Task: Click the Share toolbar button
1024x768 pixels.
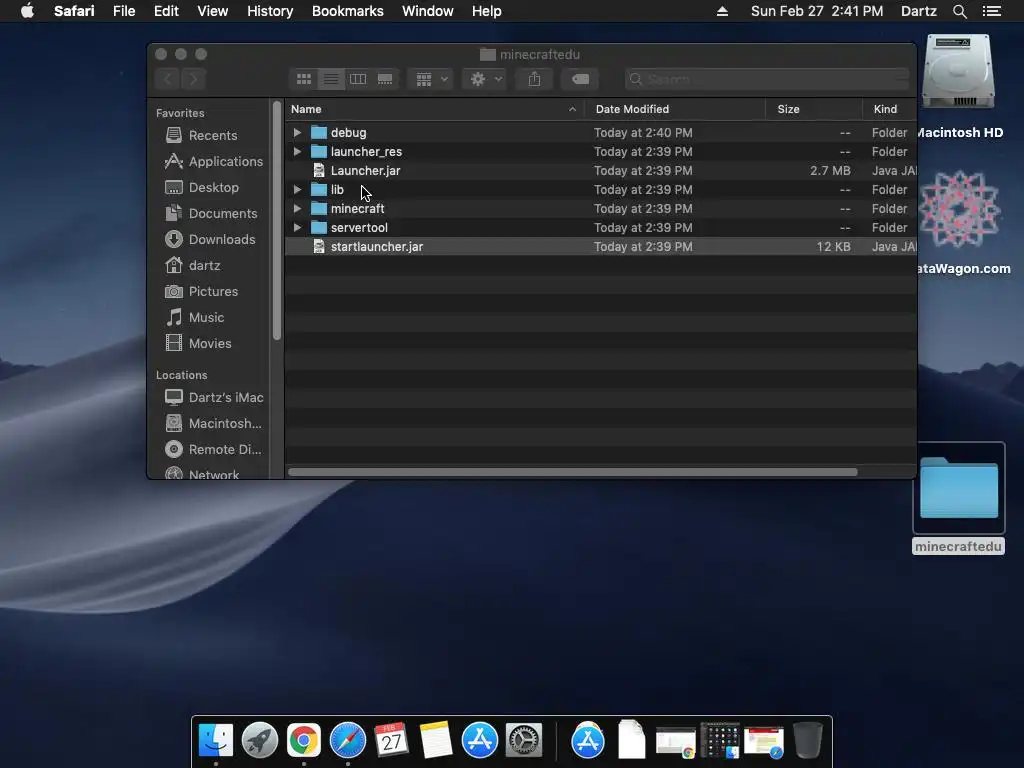Action: pos(534,79)
